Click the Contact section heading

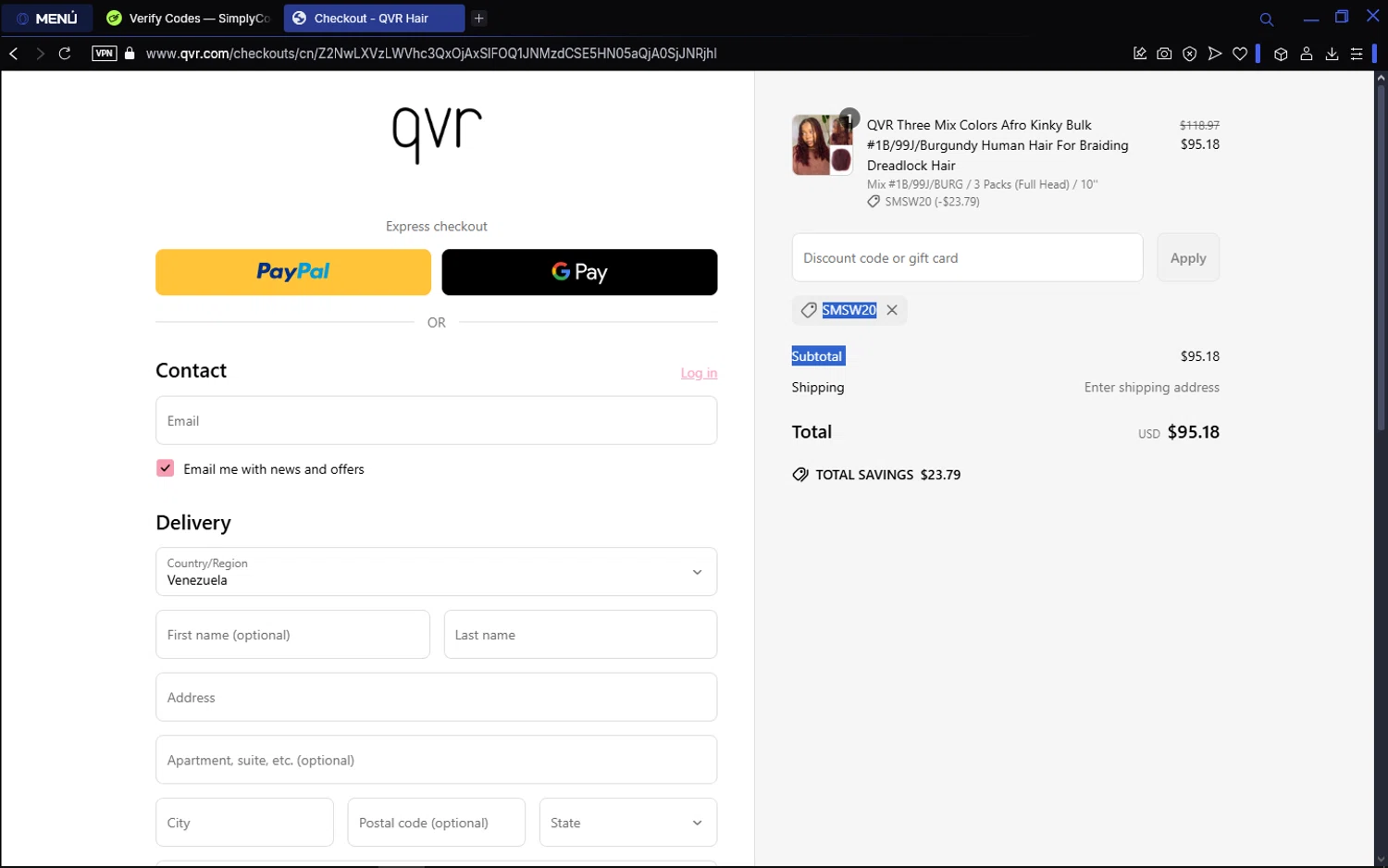(191, 370)
